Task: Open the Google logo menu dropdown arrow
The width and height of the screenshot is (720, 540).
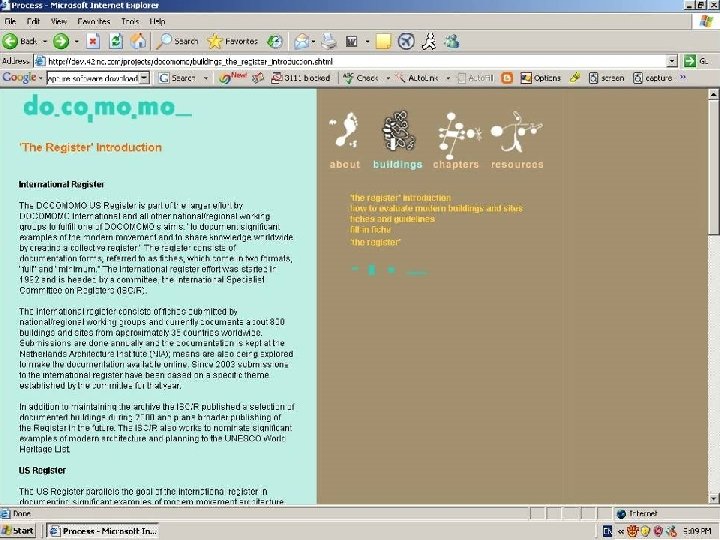Action: click(x=40, y=79)
